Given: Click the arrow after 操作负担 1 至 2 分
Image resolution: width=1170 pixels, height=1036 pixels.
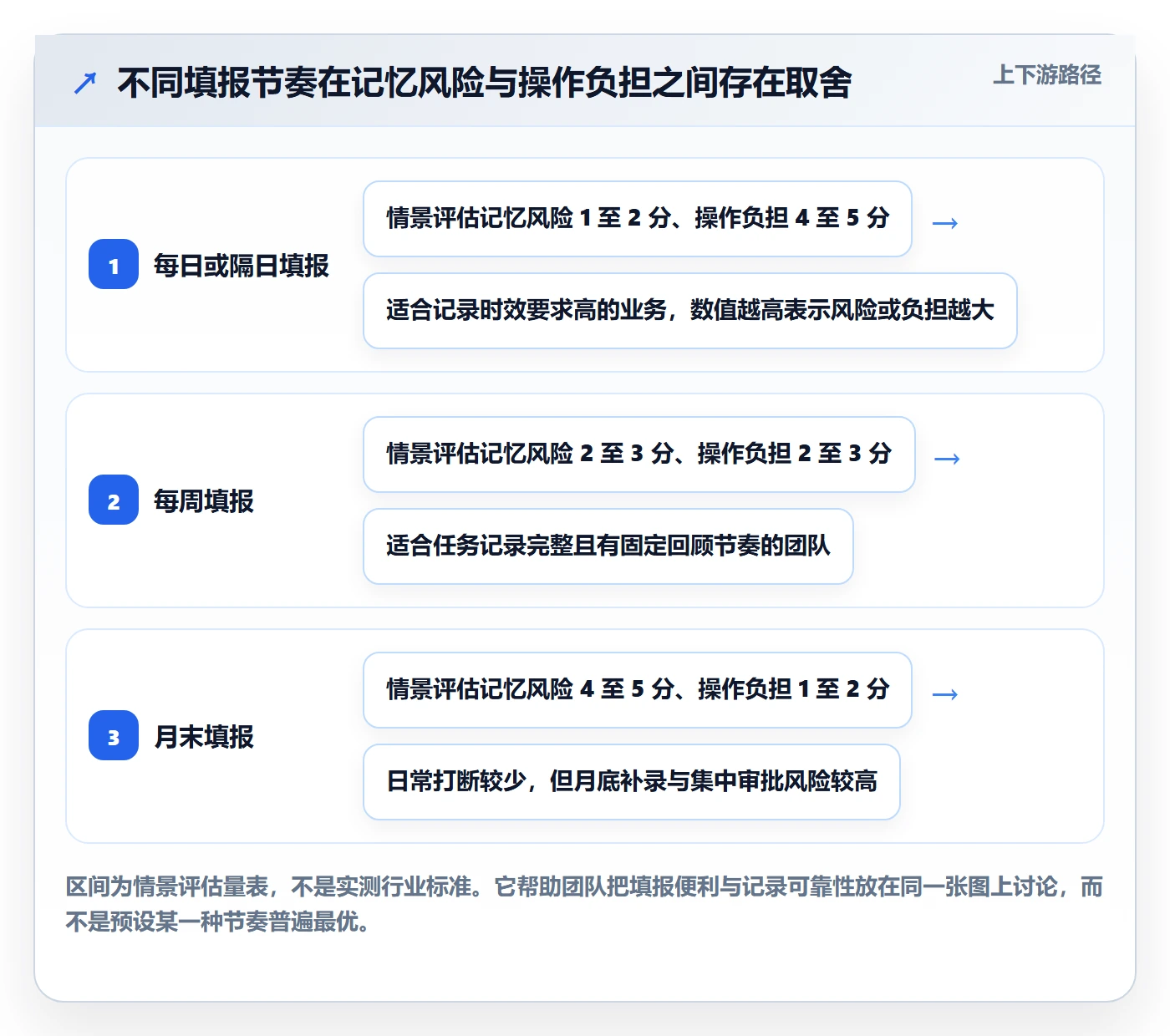Looking at the screenshot, I should pos(945,694).
